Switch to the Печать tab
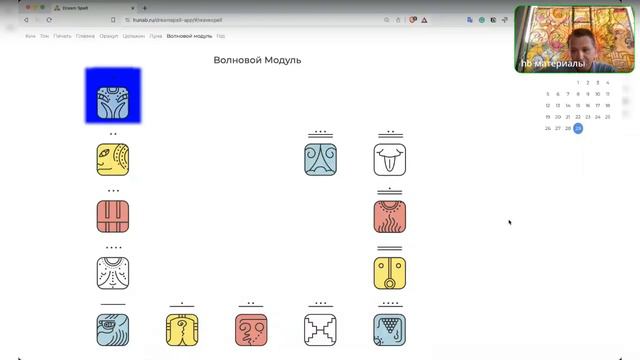Screen dimensions: 640x360 pos(62,36)
